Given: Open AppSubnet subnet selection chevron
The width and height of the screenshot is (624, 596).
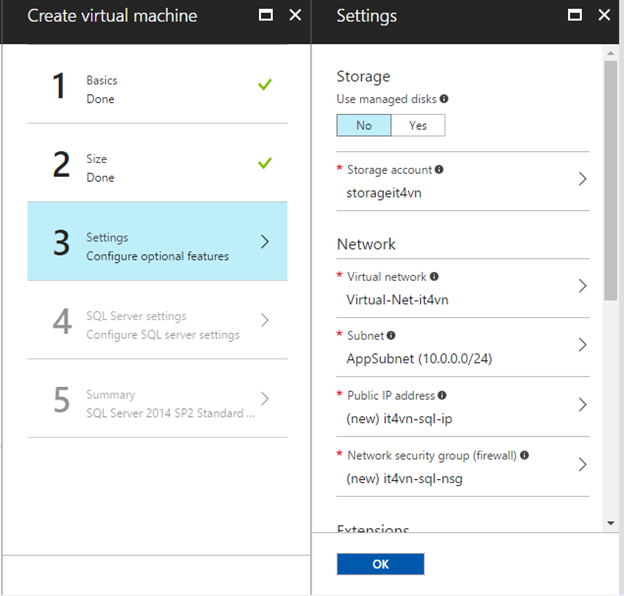Looking at the screenshot, I should click(582, 346).
